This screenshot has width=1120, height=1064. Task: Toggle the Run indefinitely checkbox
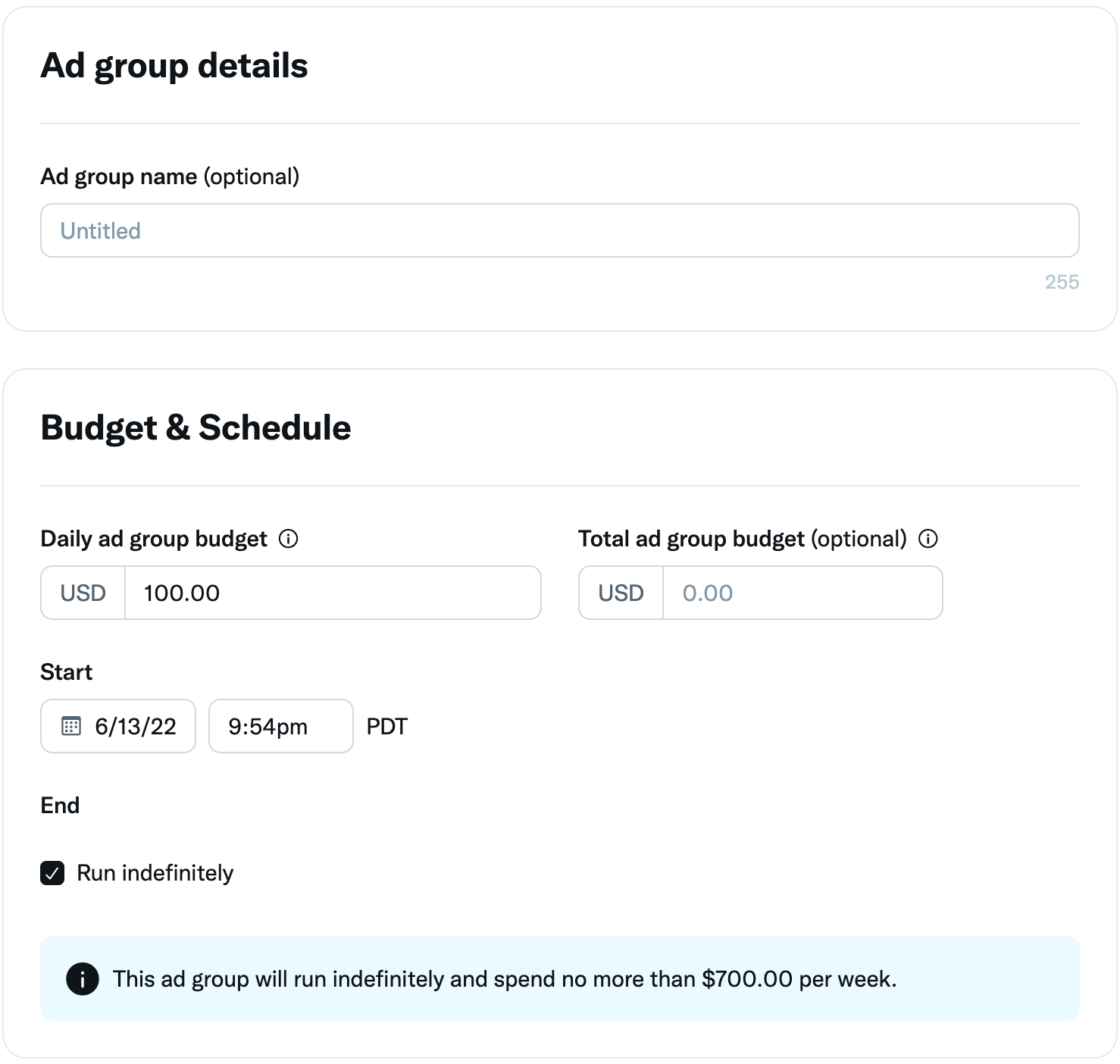[52, 873]
